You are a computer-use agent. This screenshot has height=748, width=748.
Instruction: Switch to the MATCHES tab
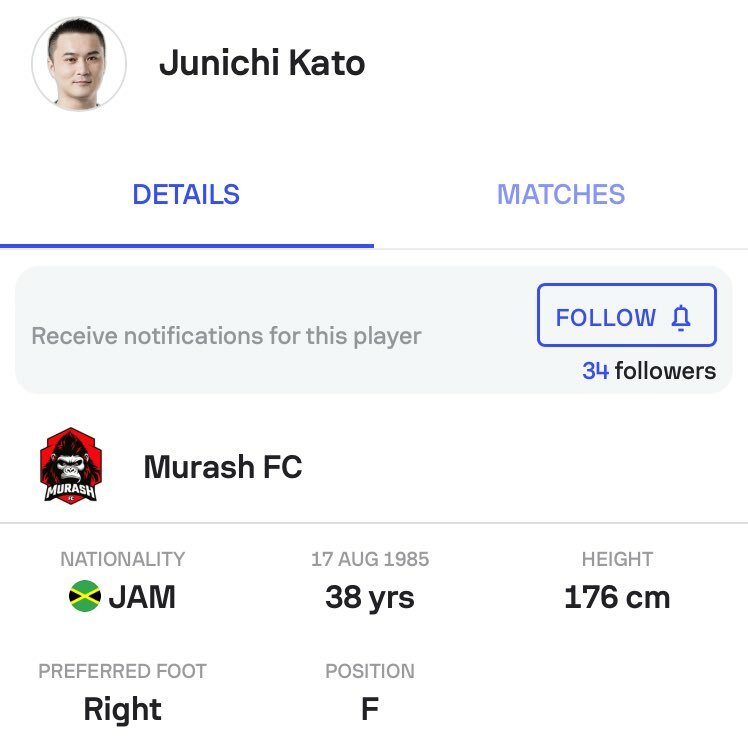tap(561, 194)
